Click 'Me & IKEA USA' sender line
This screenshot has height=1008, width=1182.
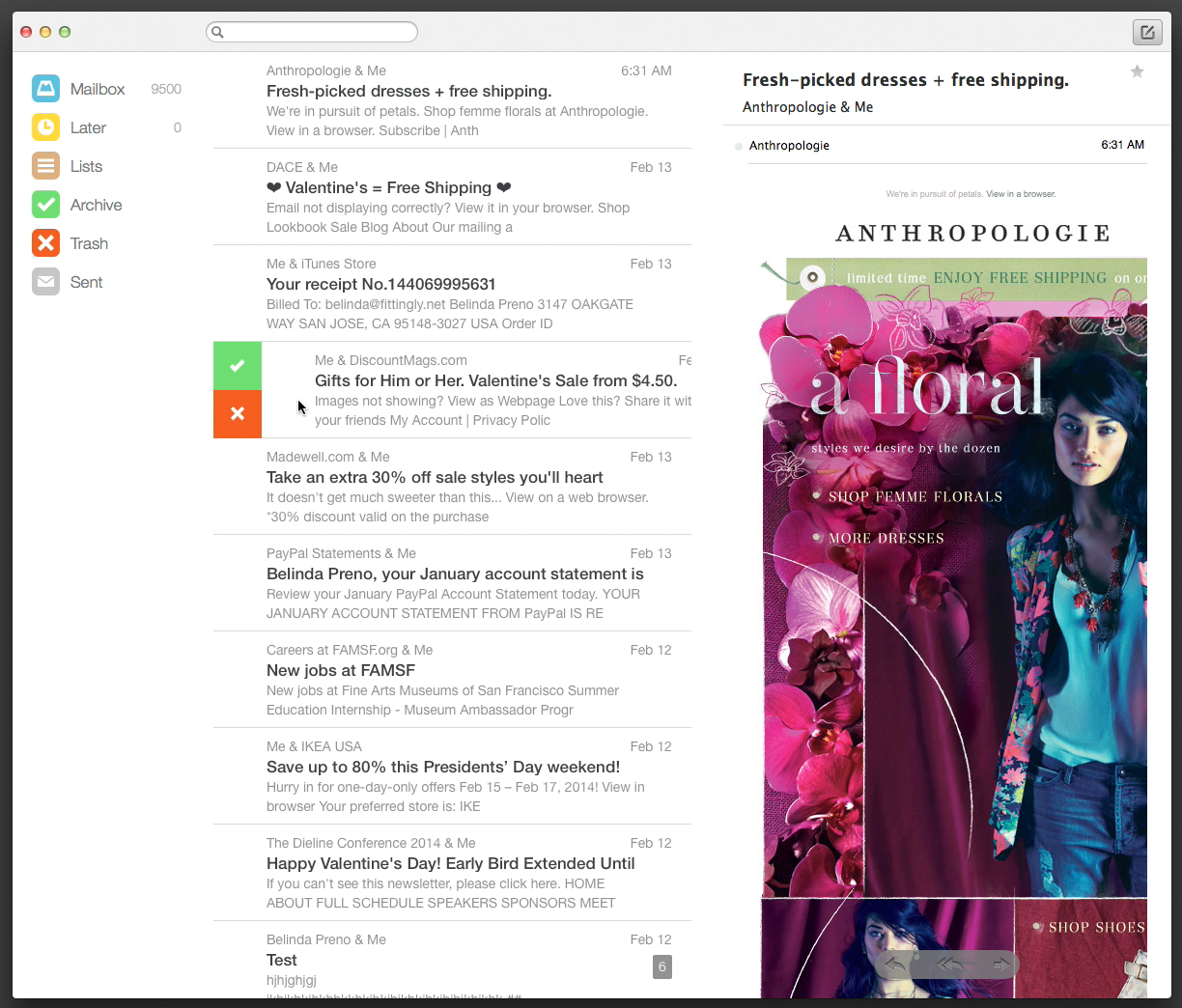314,746
